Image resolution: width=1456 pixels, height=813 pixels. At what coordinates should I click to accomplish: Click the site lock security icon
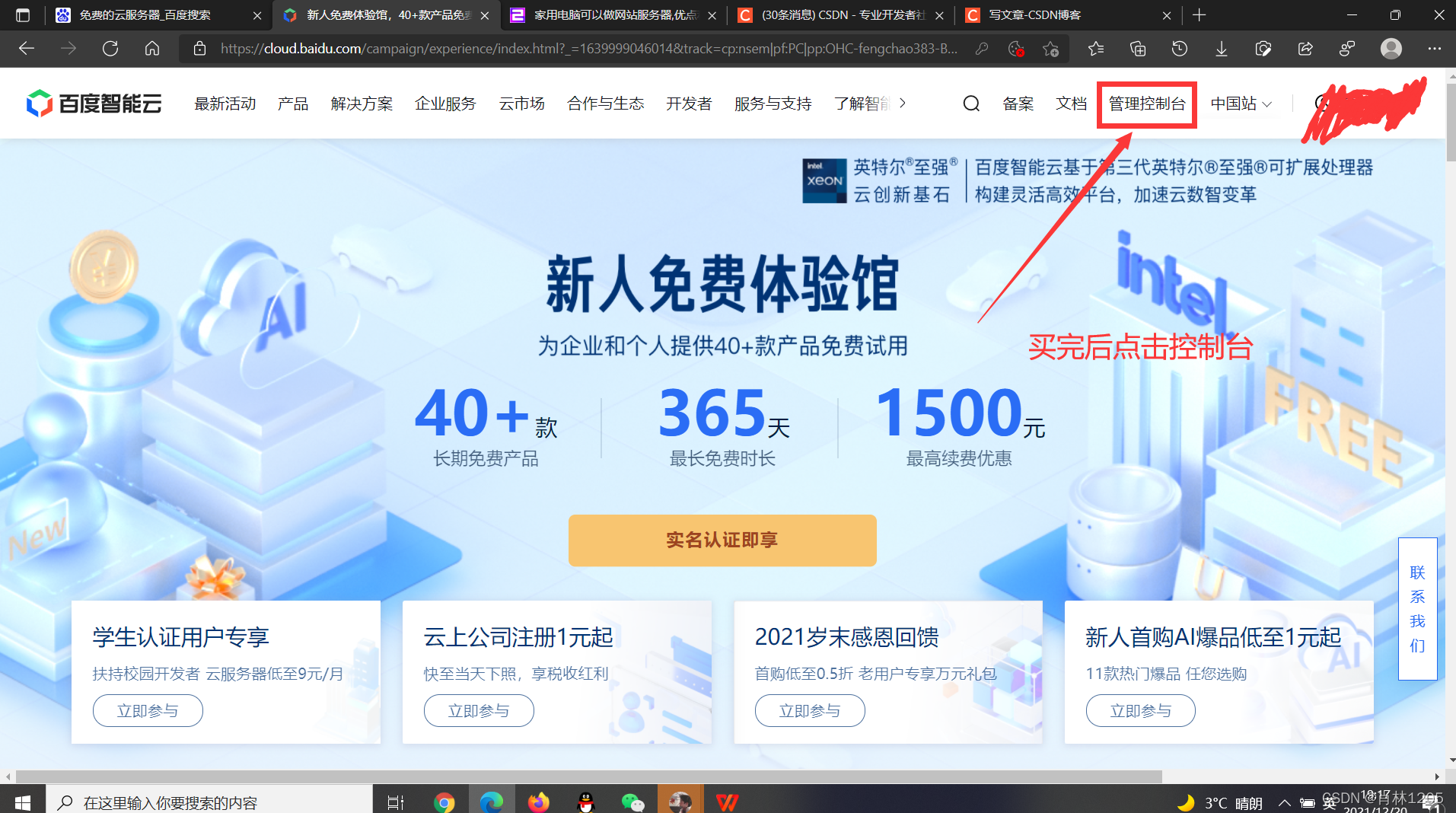tap(199, 49)
